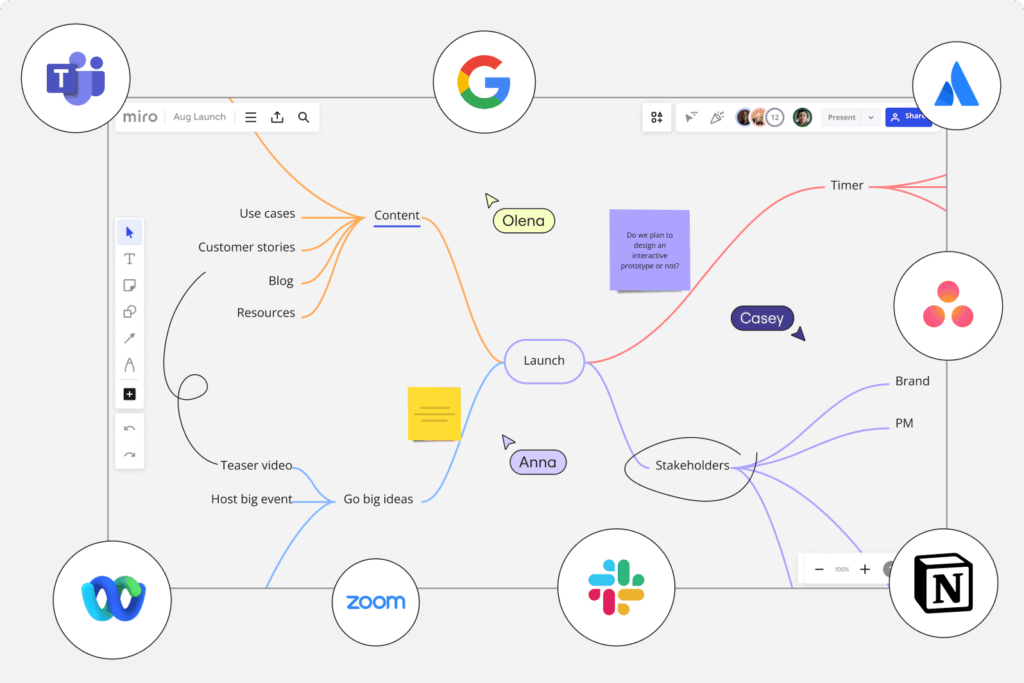1024x683 pixels.
Task: Click the Undo arrow
Action: pyautogui.click(x=129, y=428)
